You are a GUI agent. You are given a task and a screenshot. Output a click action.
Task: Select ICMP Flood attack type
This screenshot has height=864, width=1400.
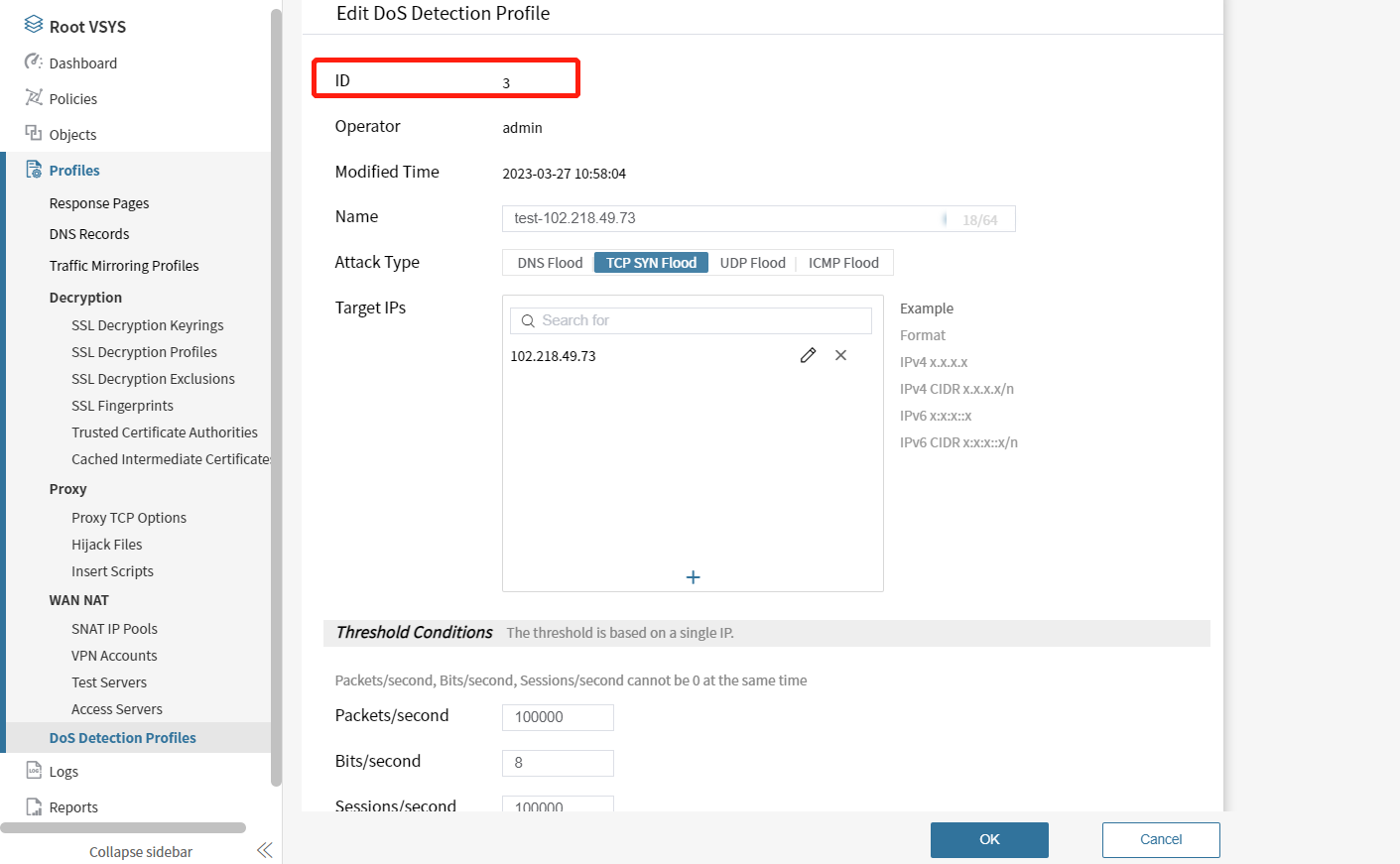tap(843, 263)
